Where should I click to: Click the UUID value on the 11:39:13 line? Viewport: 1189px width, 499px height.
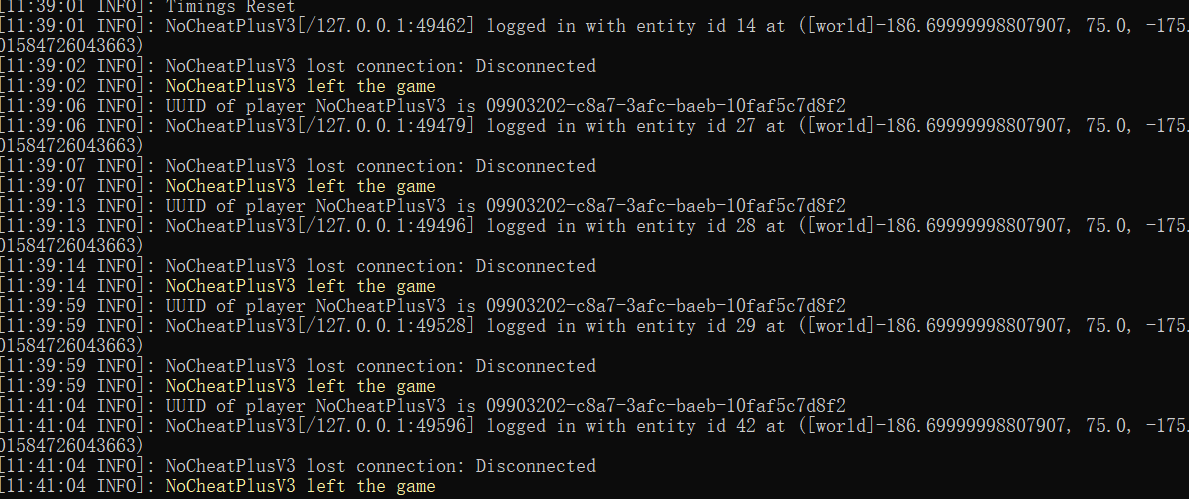coord(666,206)
